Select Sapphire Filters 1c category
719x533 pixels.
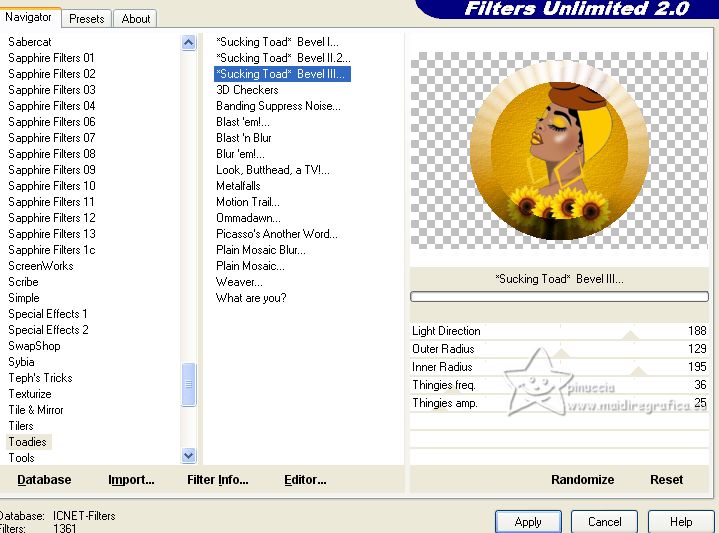click(52, 250)
